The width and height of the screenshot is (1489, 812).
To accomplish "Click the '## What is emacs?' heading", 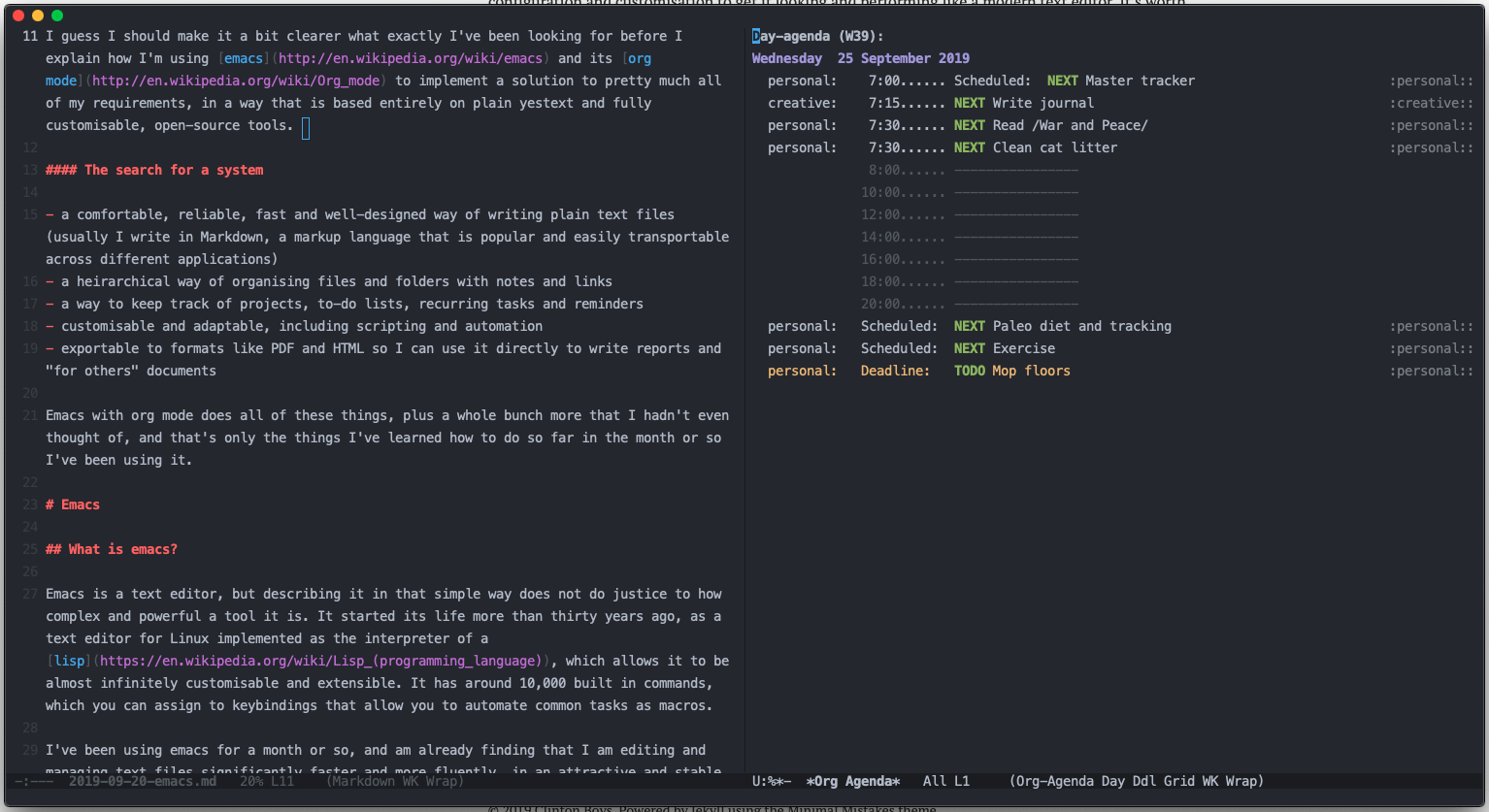I will (112, 549).
